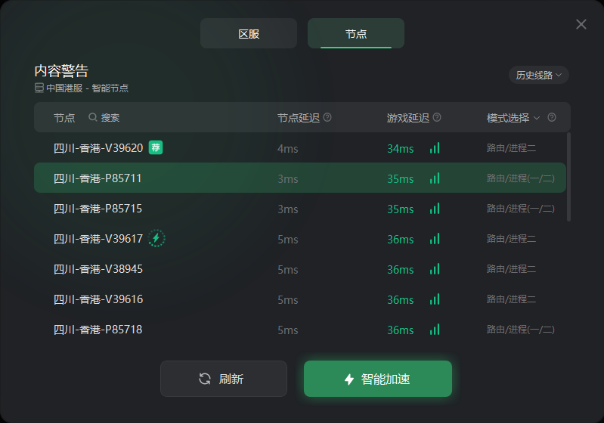Image resolution: width=604 pixels, height=423 pixels.
Task: Close the node selection dialog
Action: pyautogui.click(x=581, y=24)
